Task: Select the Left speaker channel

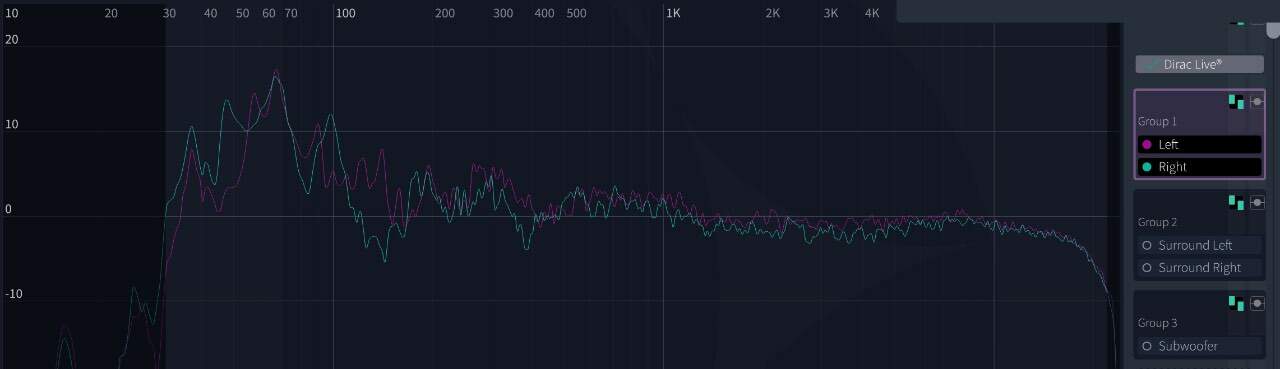Action: pos(1199,145)
